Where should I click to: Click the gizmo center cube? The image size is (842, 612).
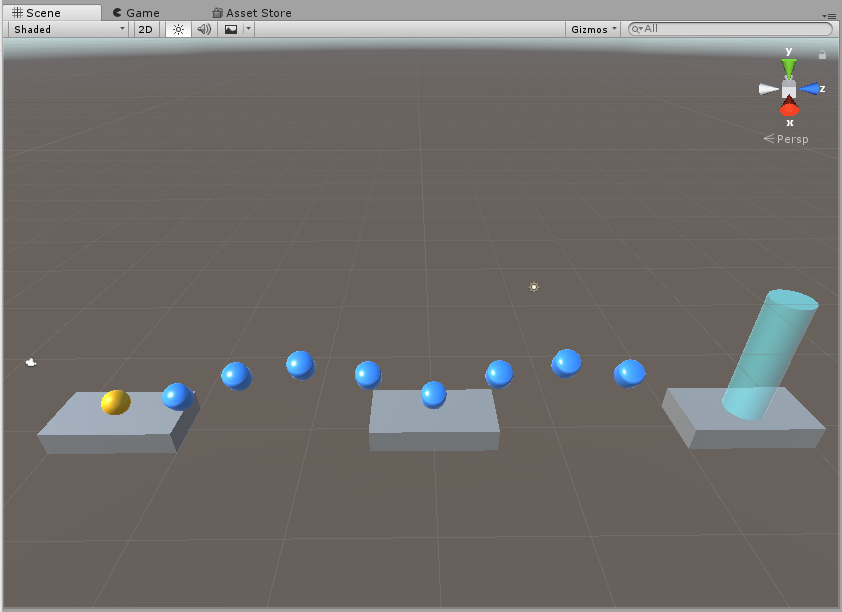pos(789,89)
